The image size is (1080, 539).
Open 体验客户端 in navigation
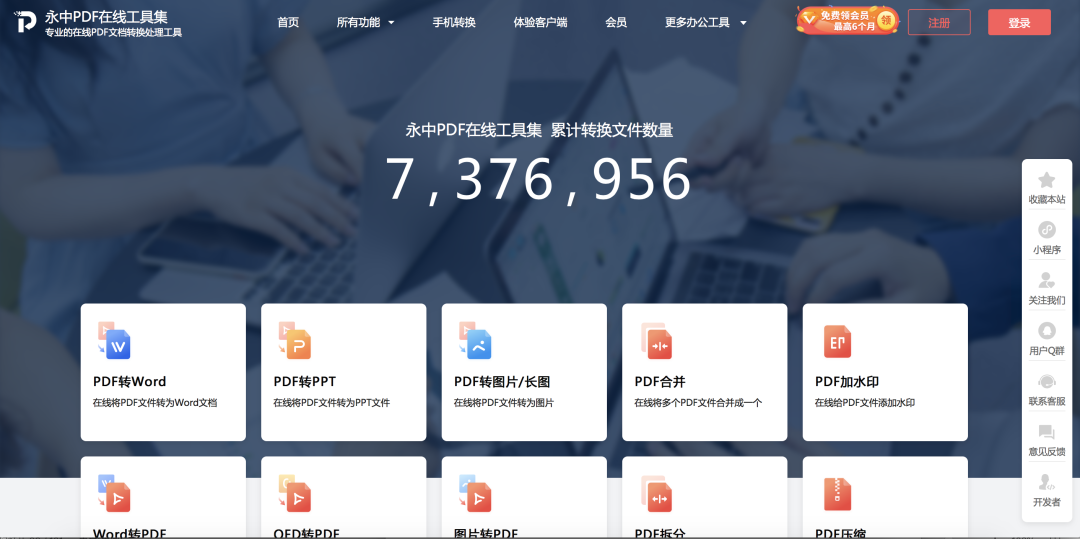(540, 23)
